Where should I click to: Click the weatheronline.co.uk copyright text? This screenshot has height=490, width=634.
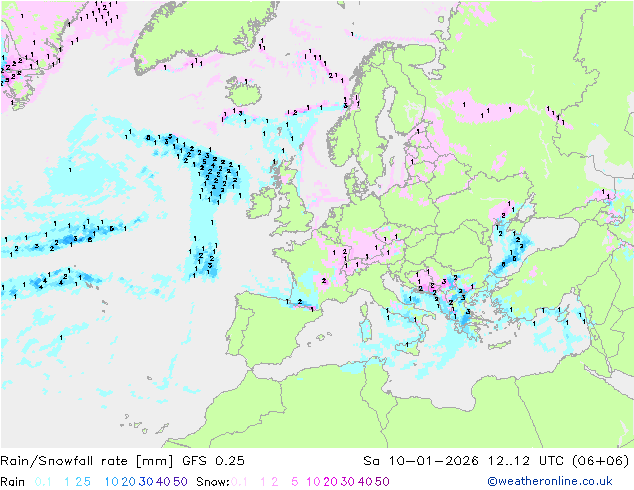(550, 481)
